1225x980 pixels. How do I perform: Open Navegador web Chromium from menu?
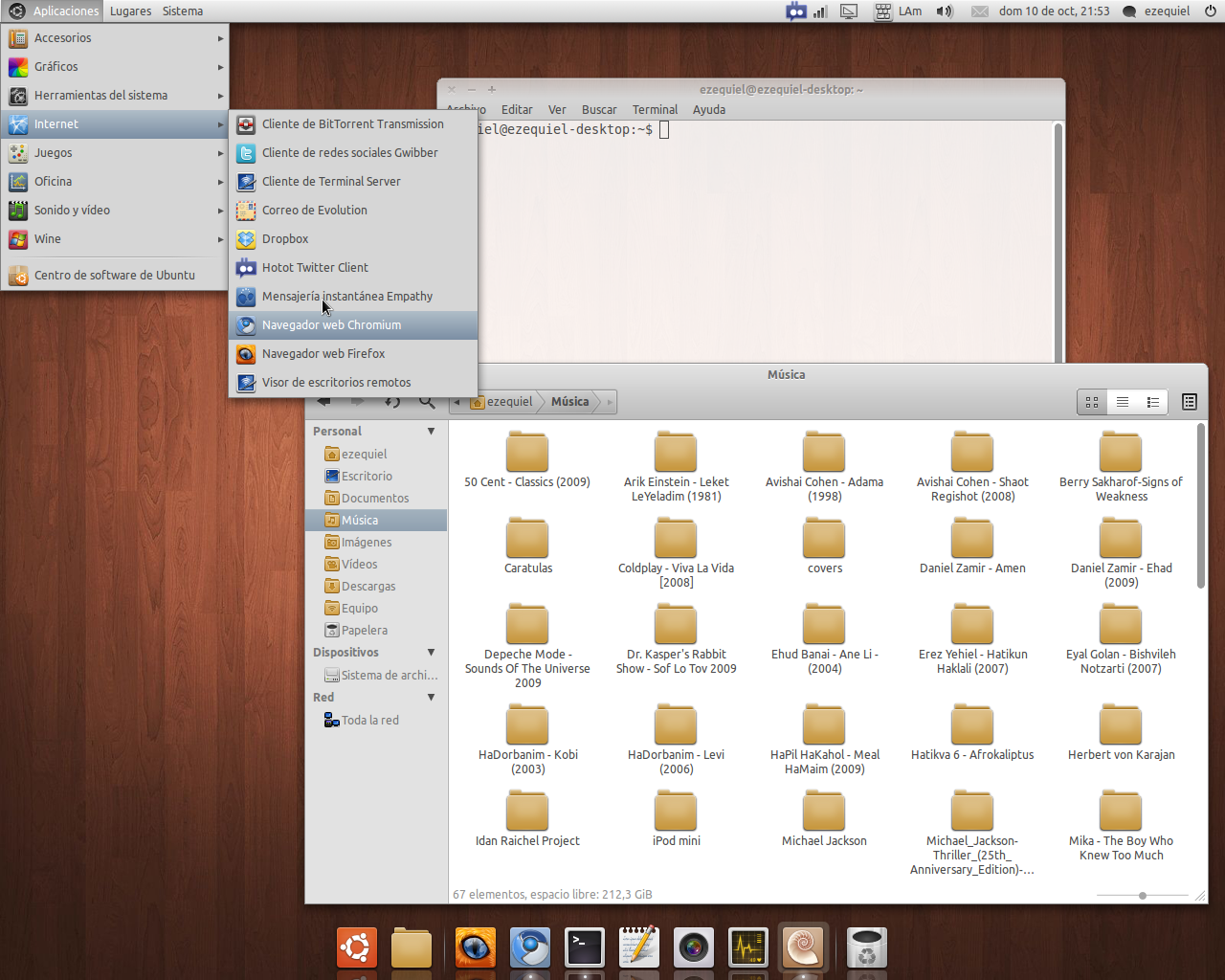pos(352,325)
